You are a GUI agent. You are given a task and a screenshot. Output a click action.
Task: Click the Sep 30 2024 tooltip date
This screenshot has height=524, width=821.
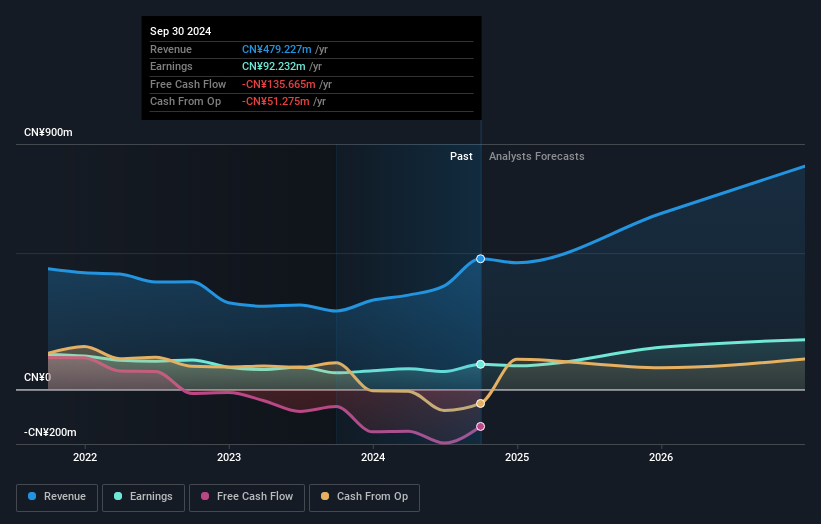tap(181, 31)
